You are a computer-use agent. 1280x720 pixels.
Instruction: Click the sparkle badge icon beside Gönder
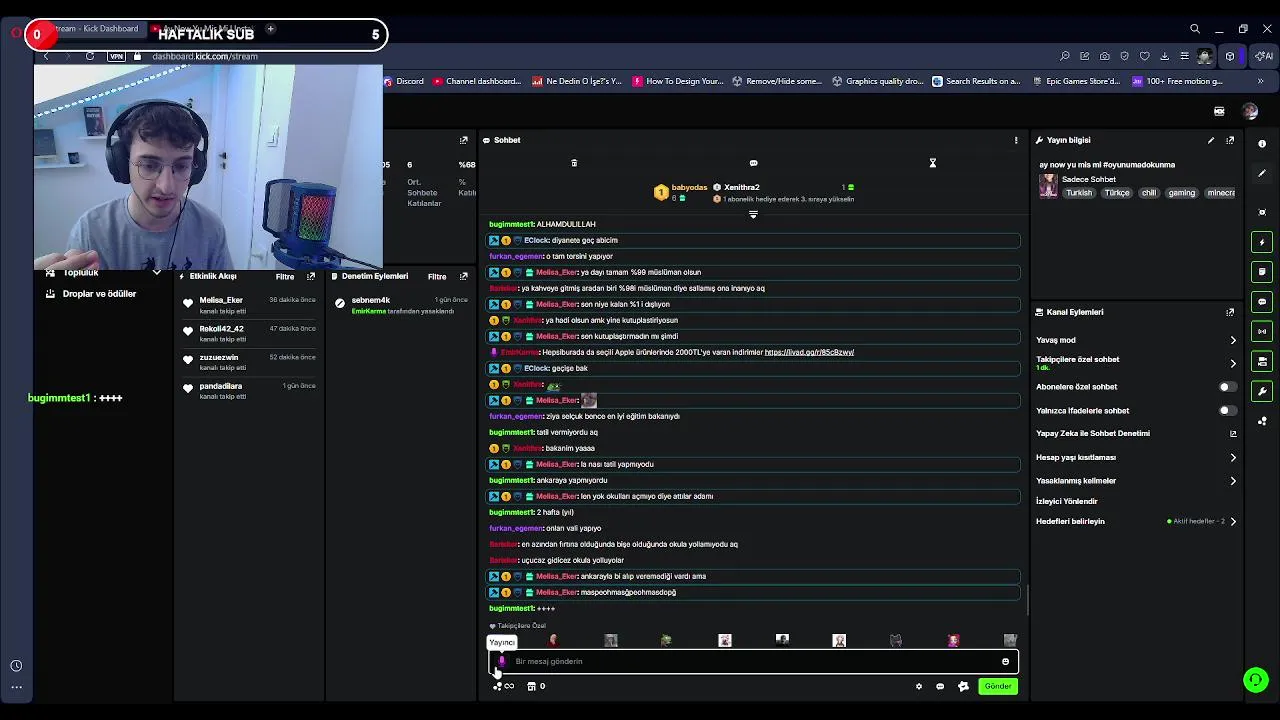pyautogui.click(x=963, y=686)
